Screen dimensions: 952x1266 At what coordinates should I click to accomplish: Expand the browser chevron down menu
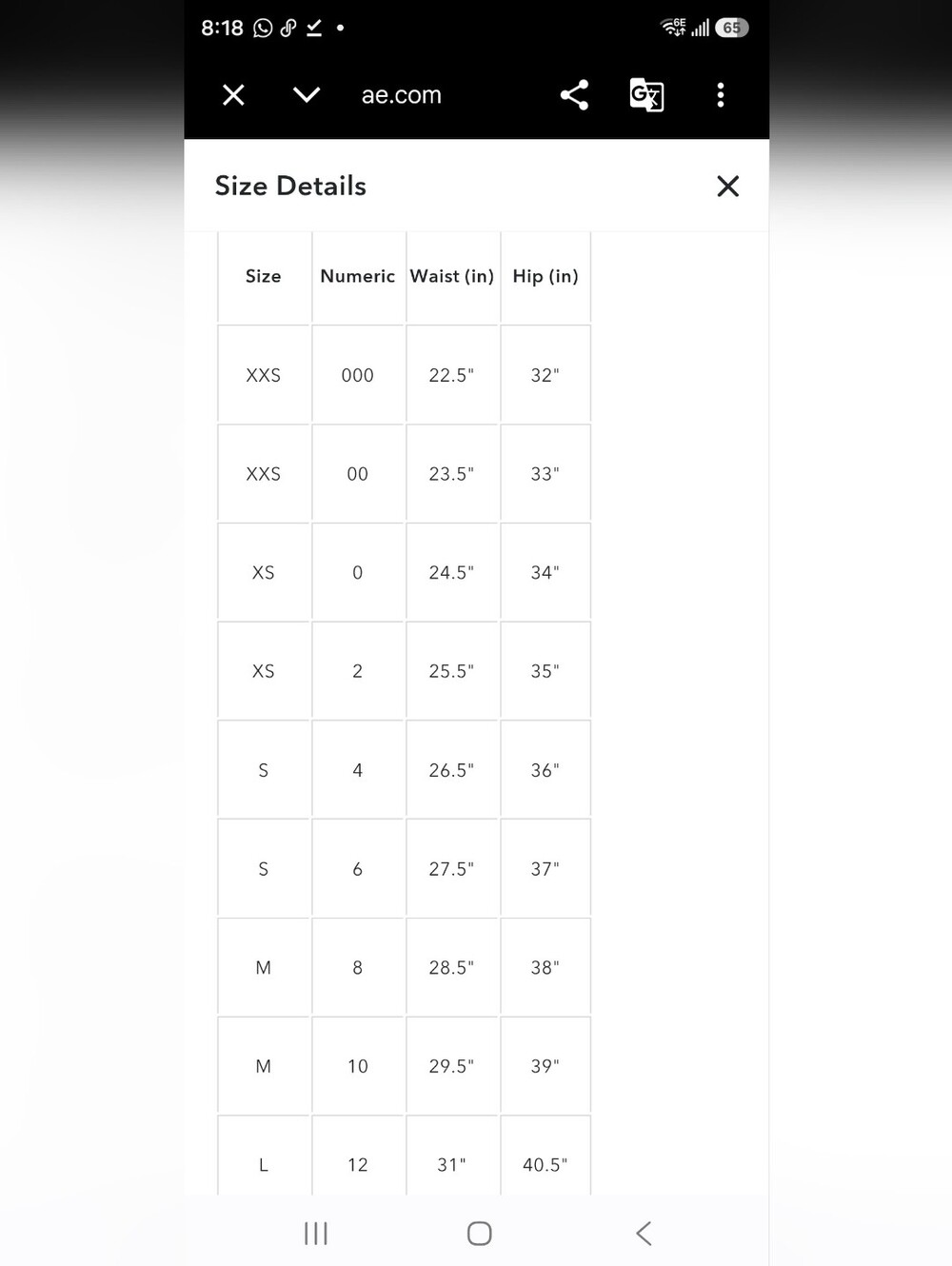point(307,95)
